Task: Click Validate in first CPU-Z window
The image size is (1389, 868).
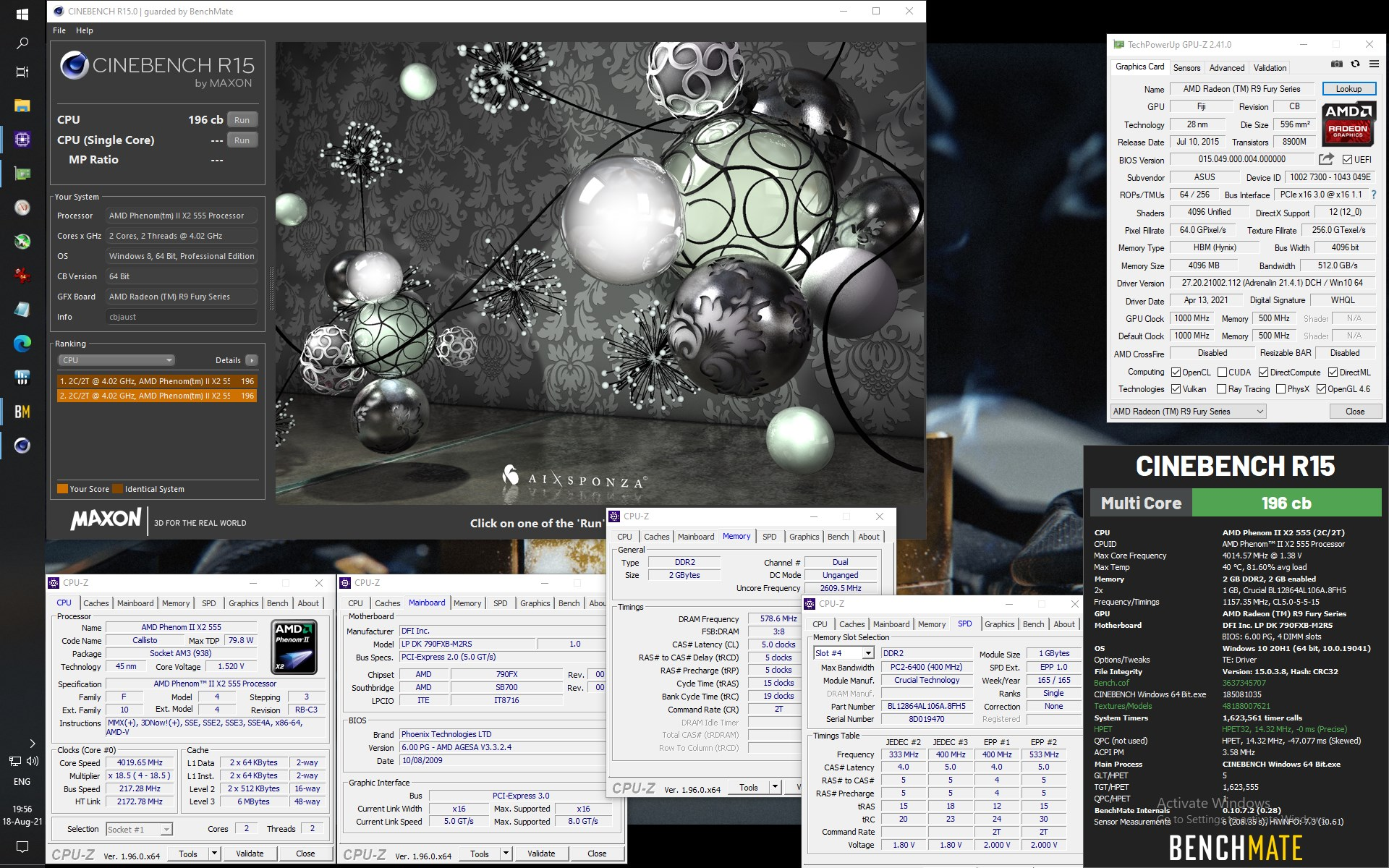Action: [250, 854]
